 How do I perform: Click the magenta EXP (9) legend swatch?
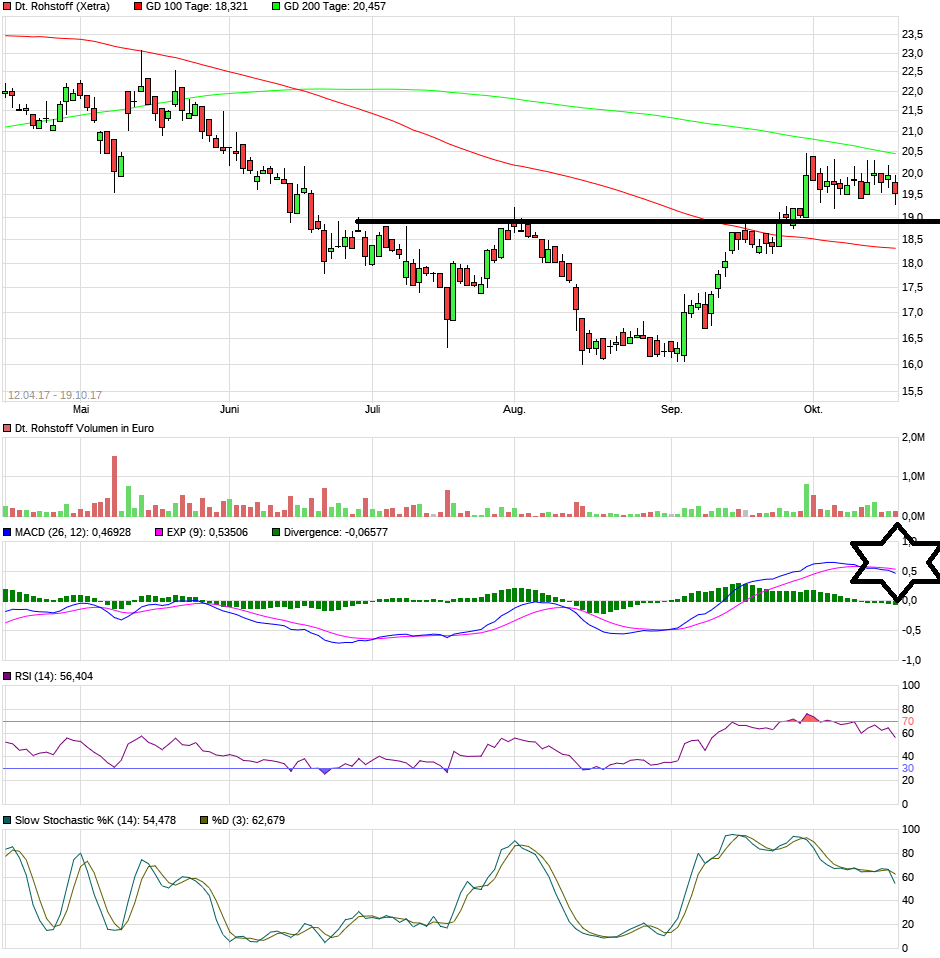click(159, 532)
